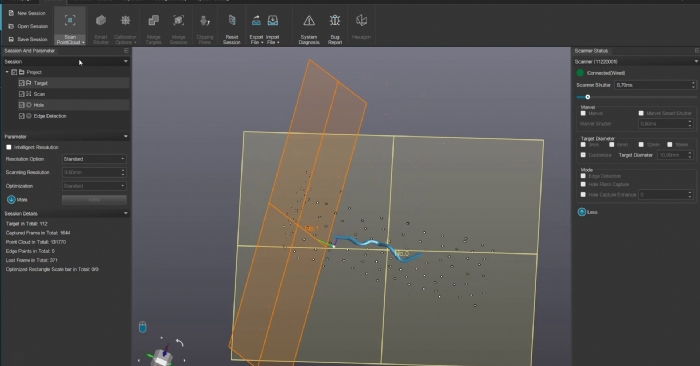Open the Resolution Option dropdown
Viewport: 700px width, 366px height.
pos(94,159)
